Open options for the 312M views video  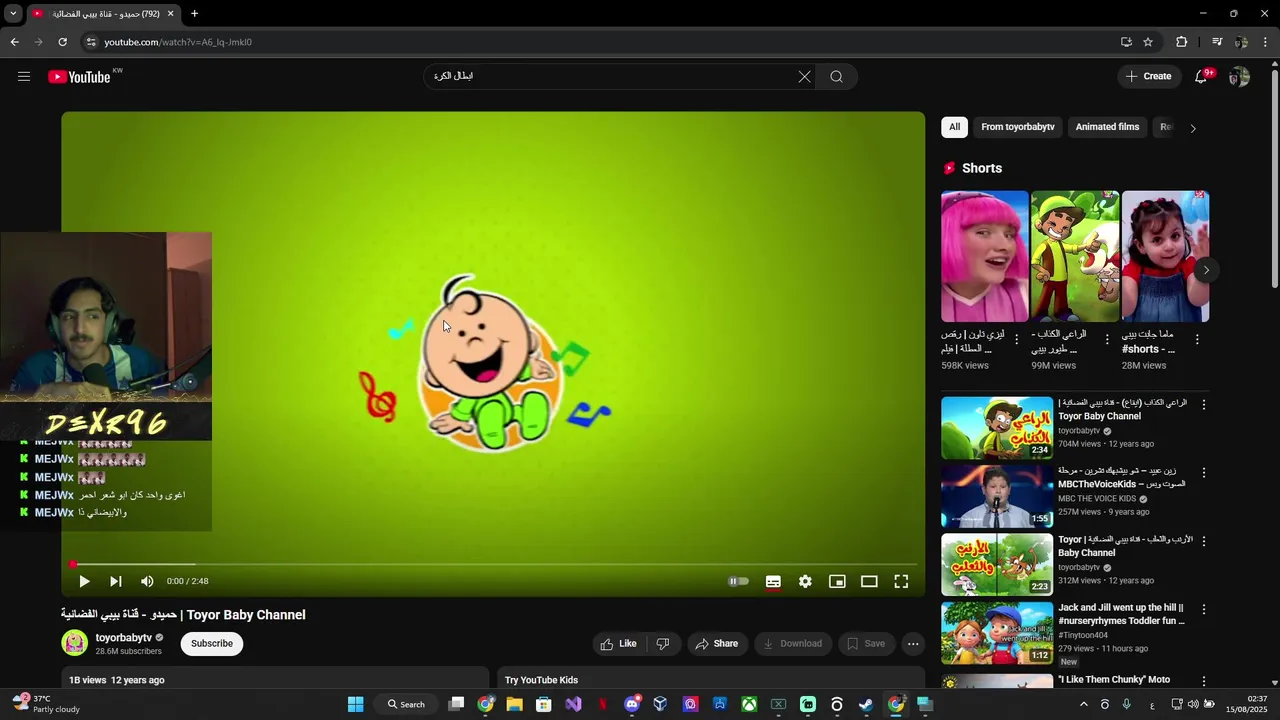coord(1204,541)
